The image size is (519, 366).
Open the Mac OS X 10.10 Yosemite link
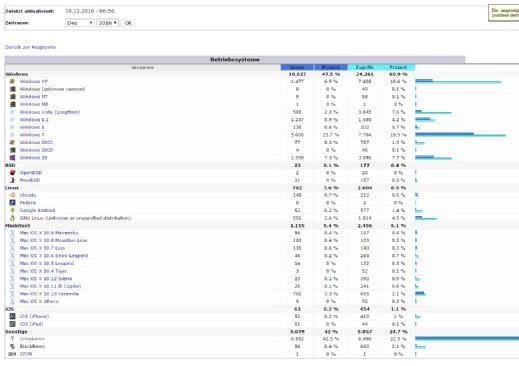(49, 294)
